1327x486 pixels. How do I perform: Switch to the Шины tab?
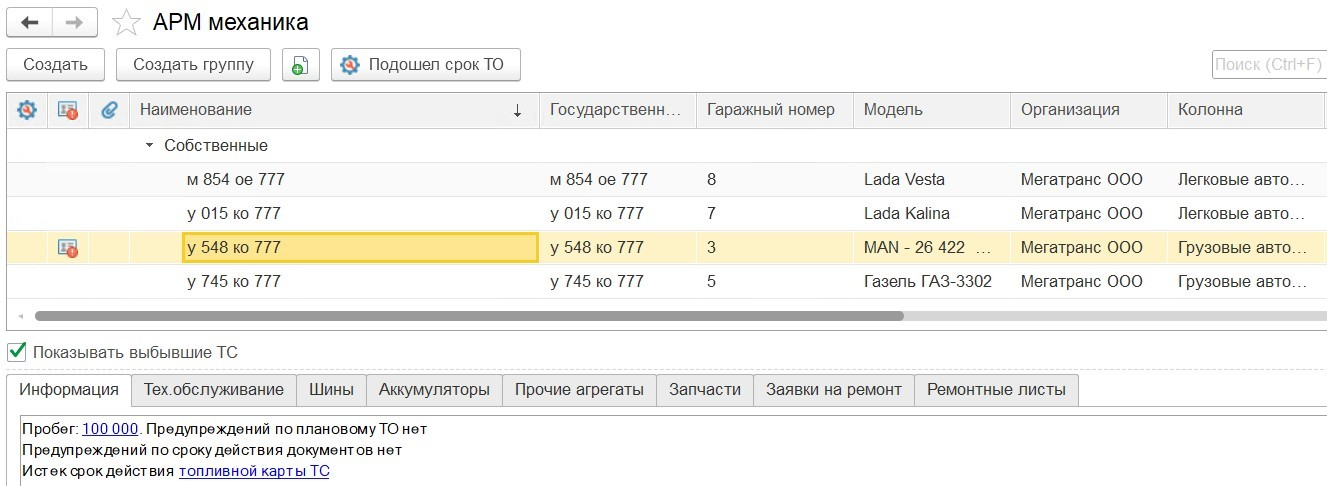point(331,390)
